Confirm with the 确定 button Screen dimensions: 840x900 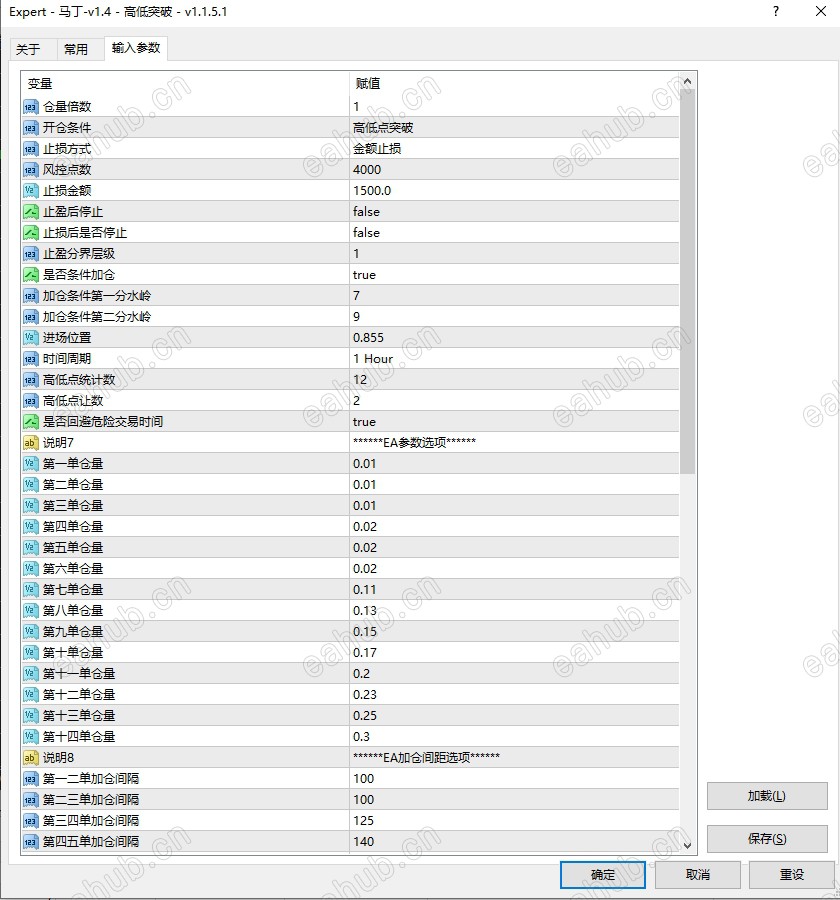(x=602, y=875)
